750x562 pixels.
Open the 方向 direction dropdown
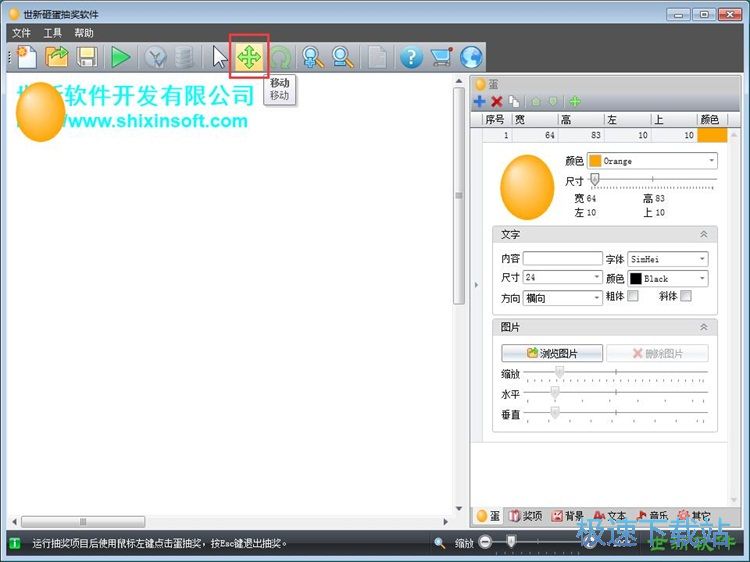pyautogui.click(x=562, y=298)
